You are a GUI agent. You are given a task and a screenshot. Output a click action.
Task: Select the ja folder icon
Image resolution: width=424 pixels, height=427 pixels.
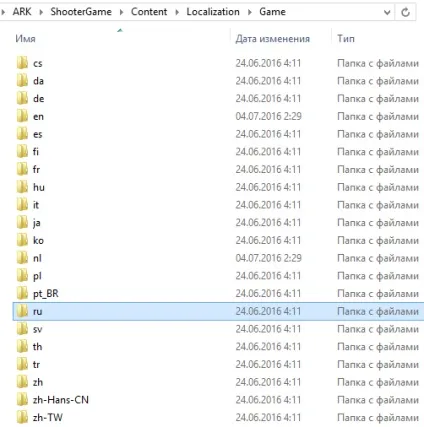pyautogui.click(x=22, y=223)
